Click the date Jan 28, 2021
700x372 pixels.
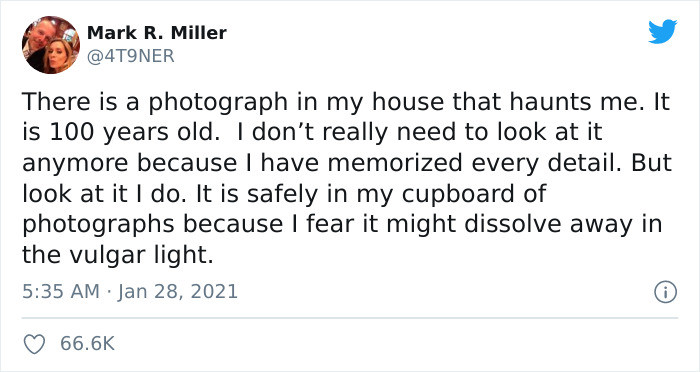178,292
